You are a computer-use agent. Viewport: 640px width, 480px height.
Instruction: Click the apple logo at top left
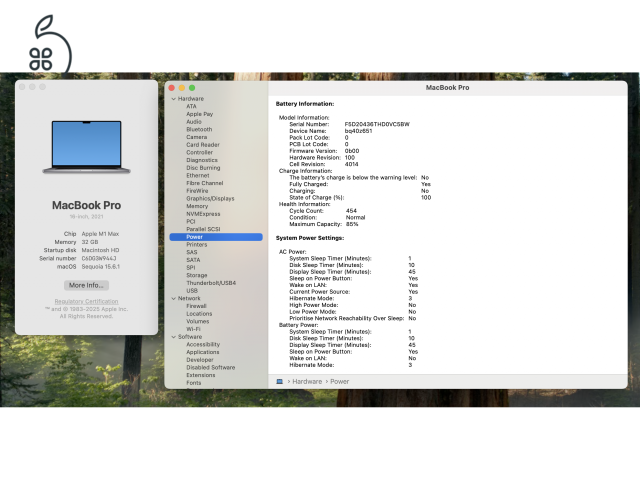[x=50, y=43]
